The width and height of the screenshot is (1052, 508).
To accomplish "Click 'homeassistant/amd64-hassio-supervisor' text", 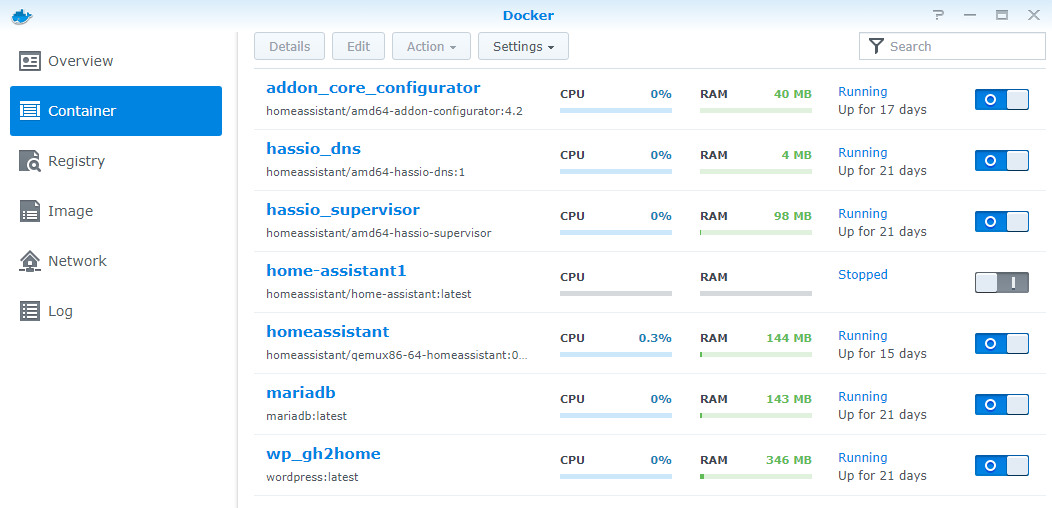I will coord(378,233).
